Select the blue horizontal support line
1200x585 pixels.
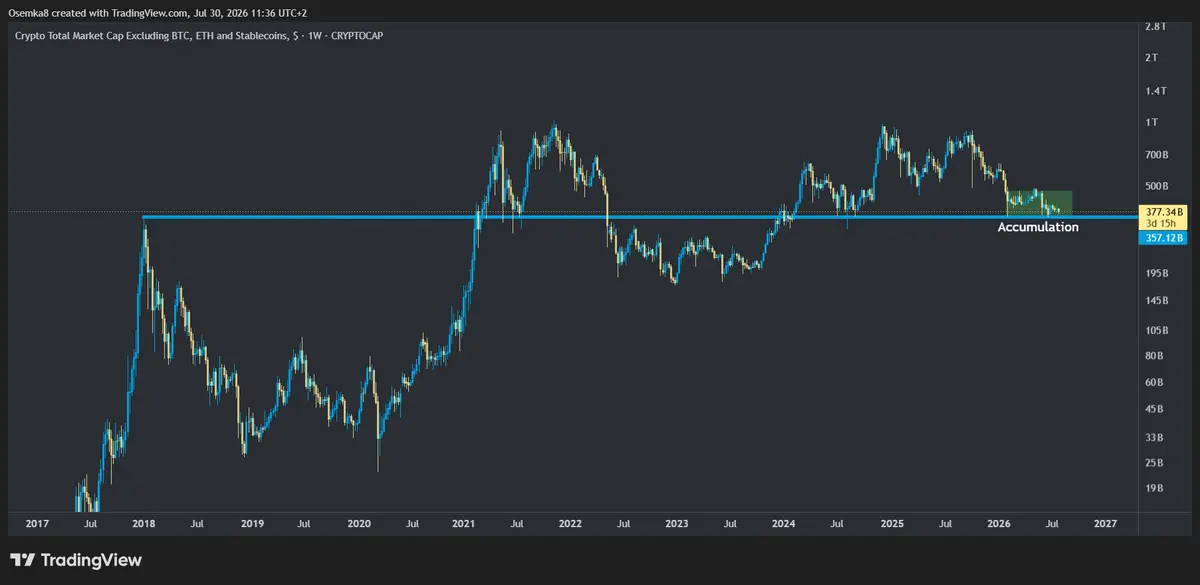tap(640, 216)
